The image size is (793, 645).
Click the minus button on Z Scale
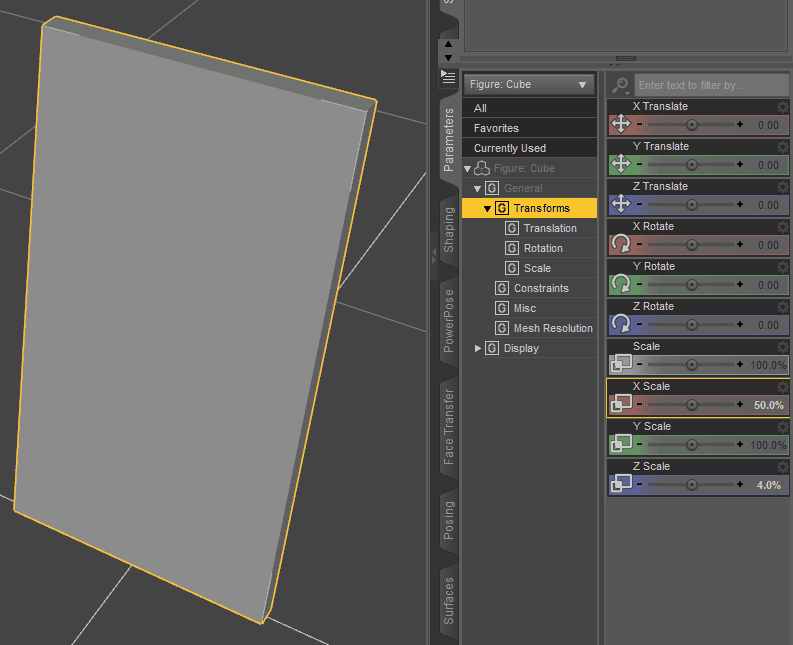pyautogui.click(x=639, y=485)
